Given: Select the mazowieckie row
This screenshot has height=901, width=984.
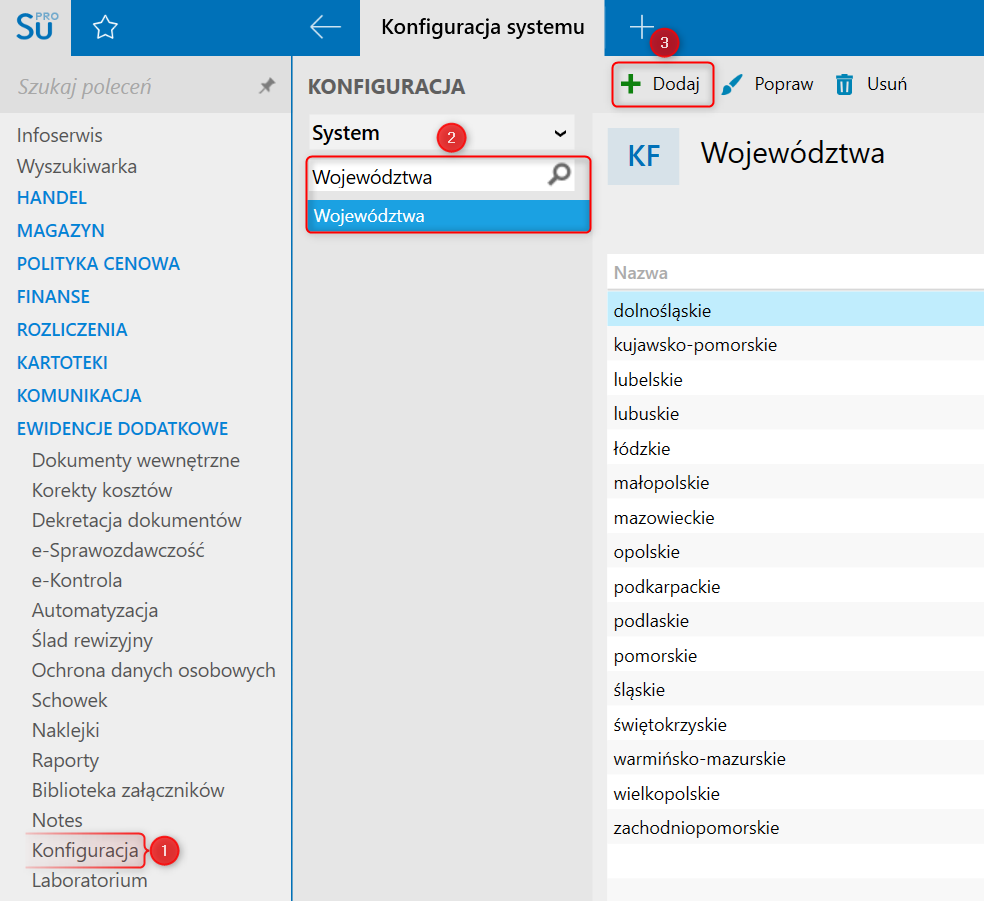Looking at the screenshot, I should pyautogui.click(x=795, y=518).
